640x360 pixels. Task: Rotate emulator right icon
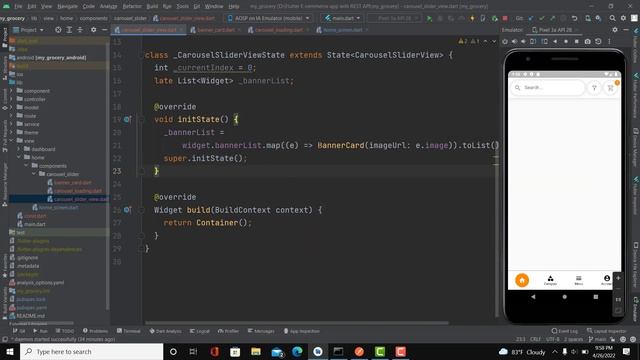click(544, 42)
